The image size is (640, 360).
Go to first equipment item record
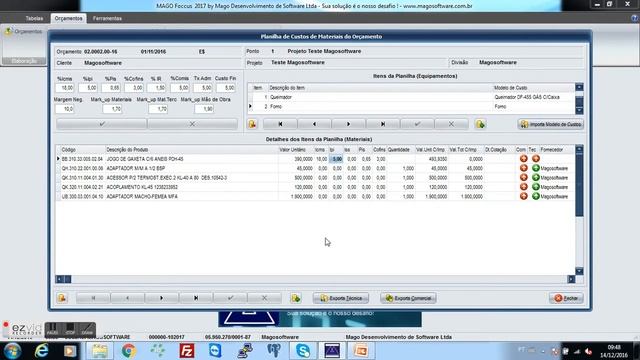tap(280, 124)
